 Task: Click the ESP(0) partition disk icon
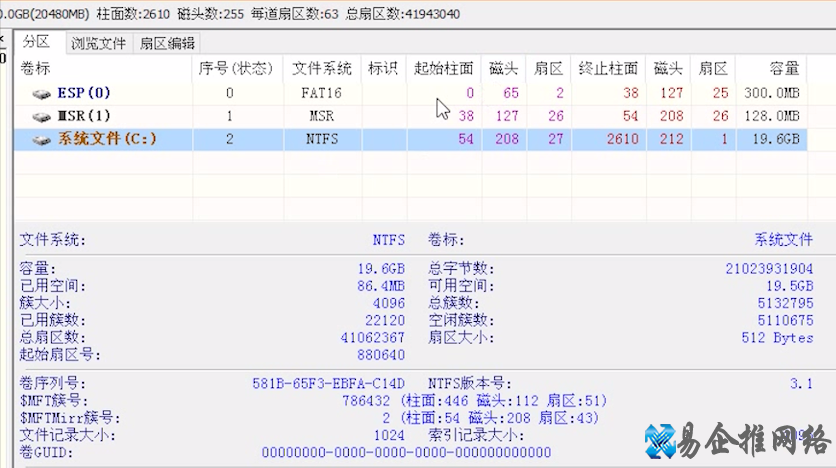41,94
